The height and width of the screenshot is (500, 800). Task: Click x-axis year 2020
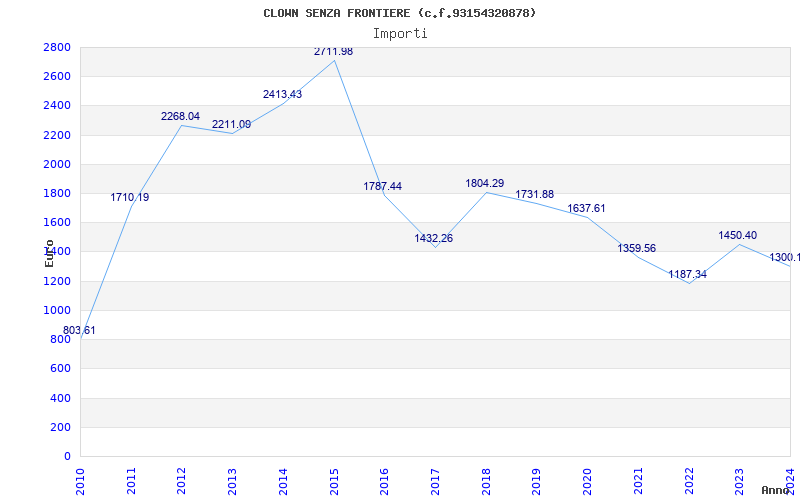click(587, 482)
